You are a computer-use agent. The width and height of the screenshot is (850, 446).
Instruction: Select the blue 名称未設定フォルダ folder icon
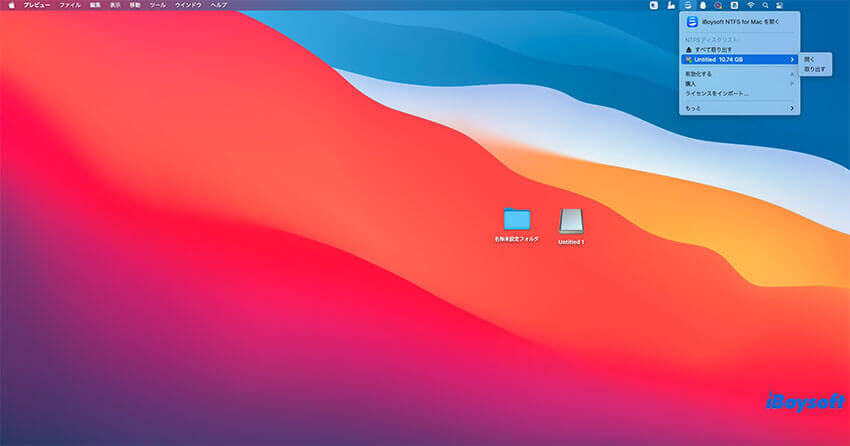516,219
